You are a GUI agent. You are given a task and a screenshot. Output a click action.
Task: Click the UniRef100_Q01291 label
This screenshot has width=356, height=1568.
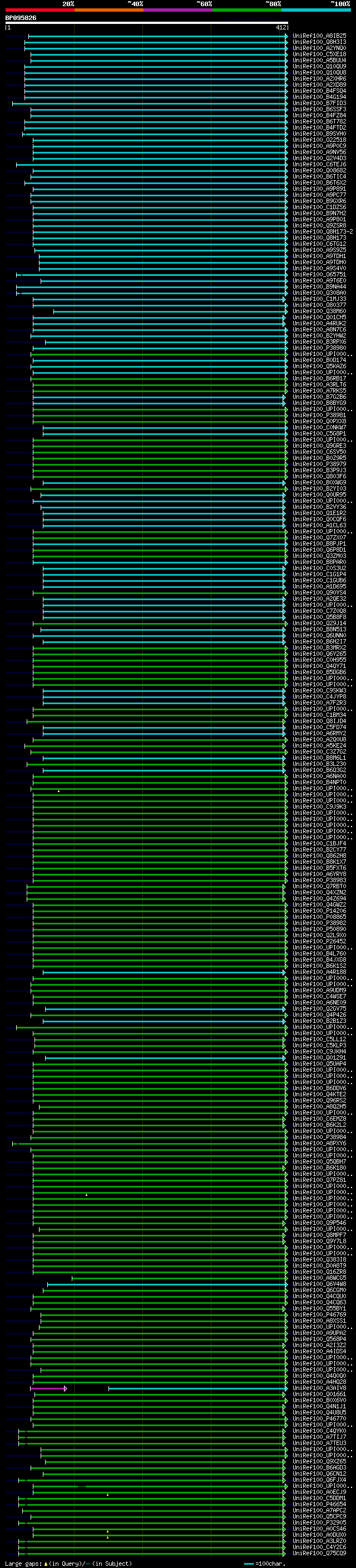click(319, 1058)
